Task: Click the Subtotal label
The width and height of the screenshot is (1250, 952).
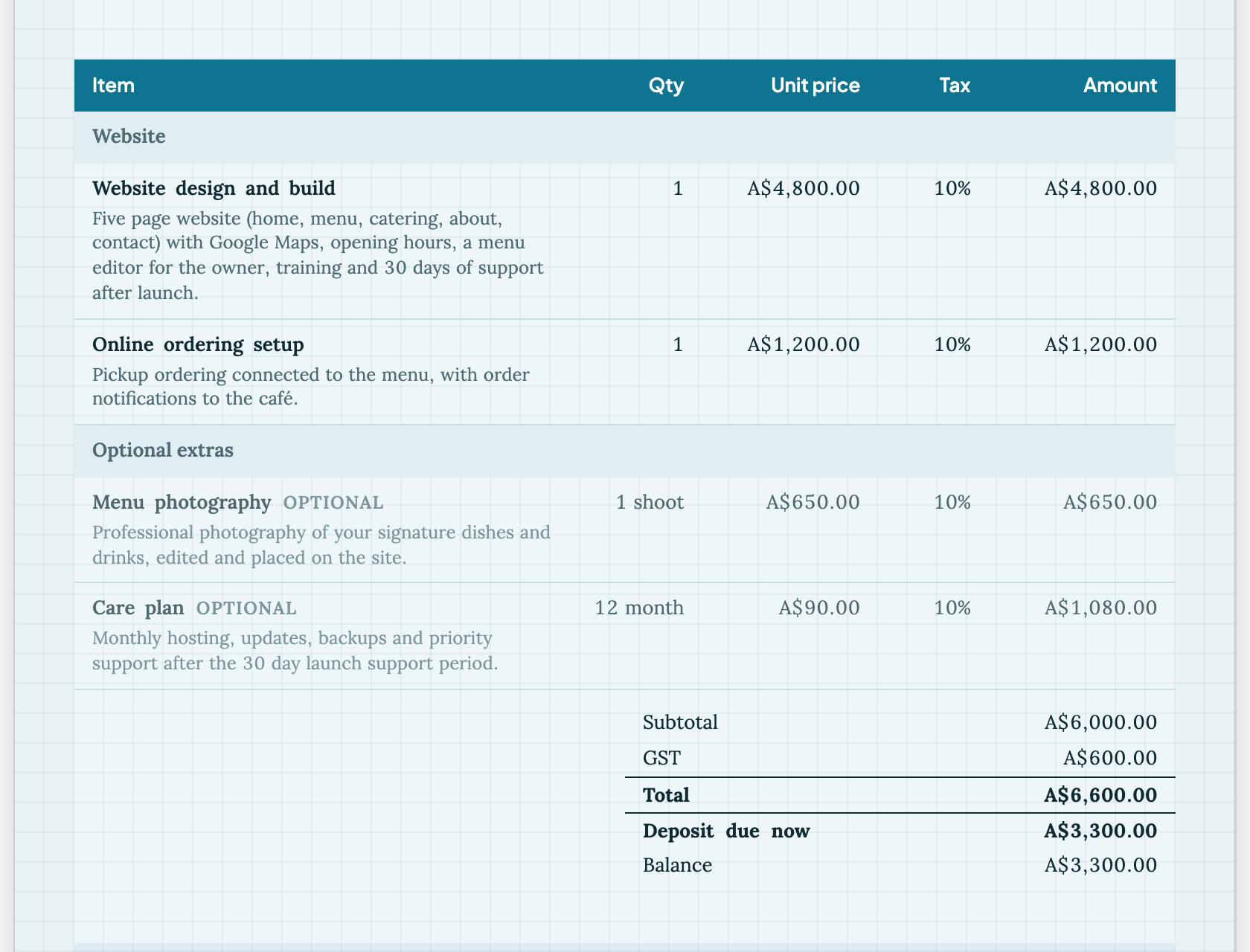Action: pos(680,722)
